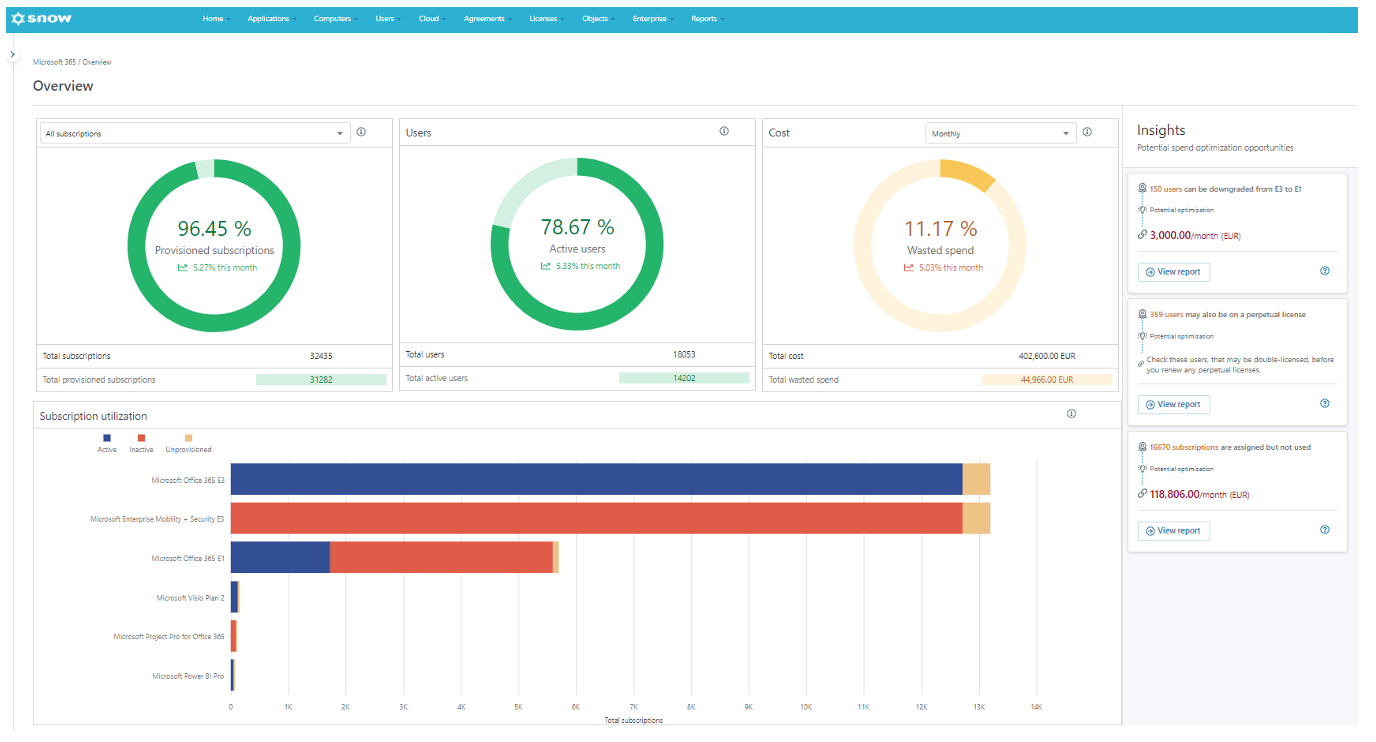This screenshot has width=1376, height=742.
Task: Open the All subscriptions dropdown
Action: pos(195,133)
